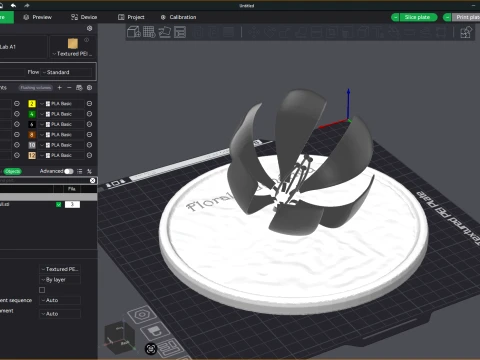The width and height of the screenshot is (480, 360).
Task: Click round icon left of filament 8 swatch
Action: pyautogui.click(x=17, y=135)
